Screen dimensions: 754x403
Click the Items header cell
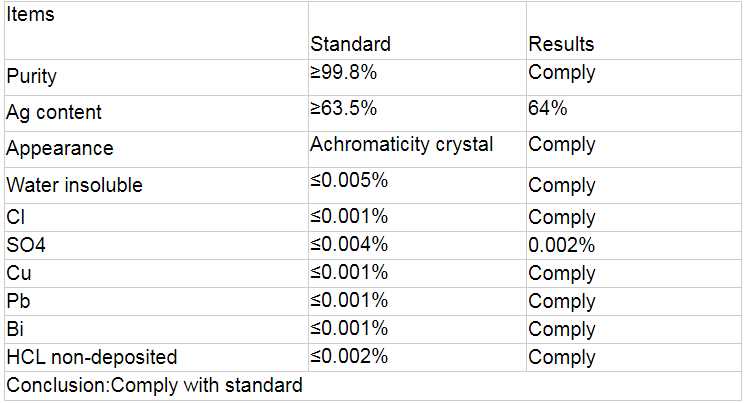pyautogui.click(x=31, y=15)
